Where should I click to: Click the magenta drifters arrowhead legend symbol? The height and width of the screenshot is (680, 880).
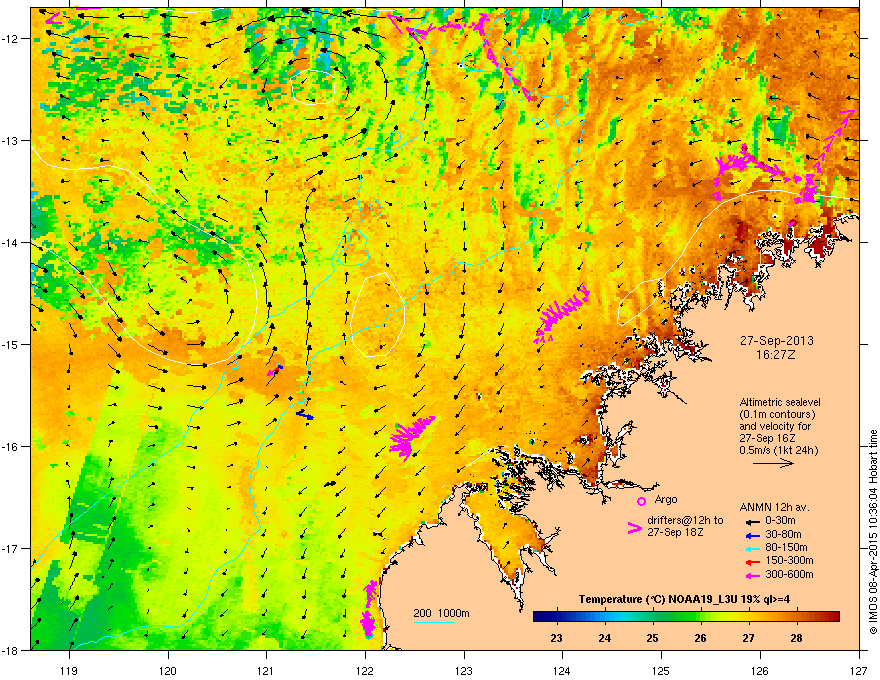[634, 528]
